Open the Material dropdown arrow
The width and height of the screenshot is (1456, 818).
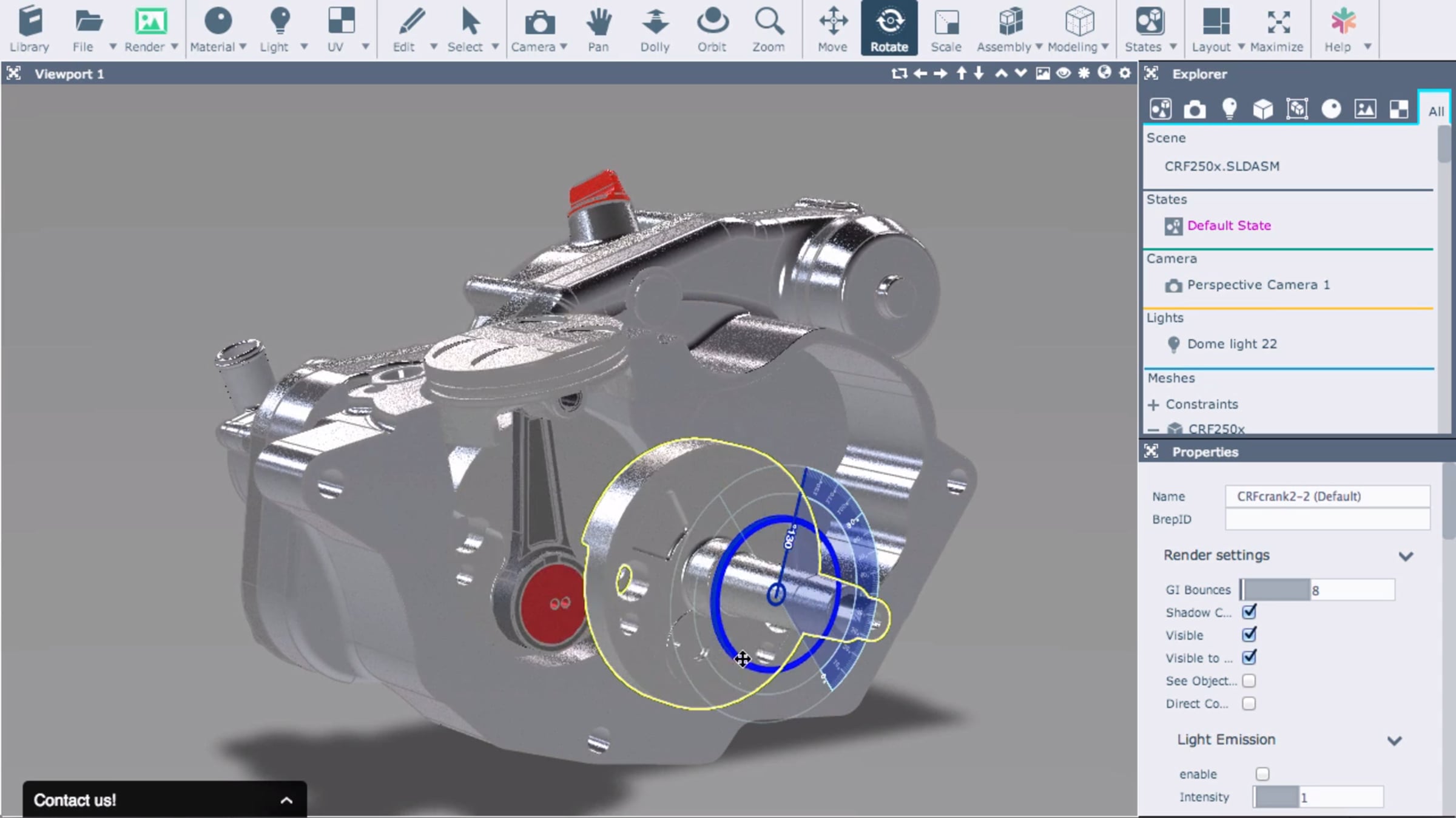pyautogui.click(x=243, y=46)
